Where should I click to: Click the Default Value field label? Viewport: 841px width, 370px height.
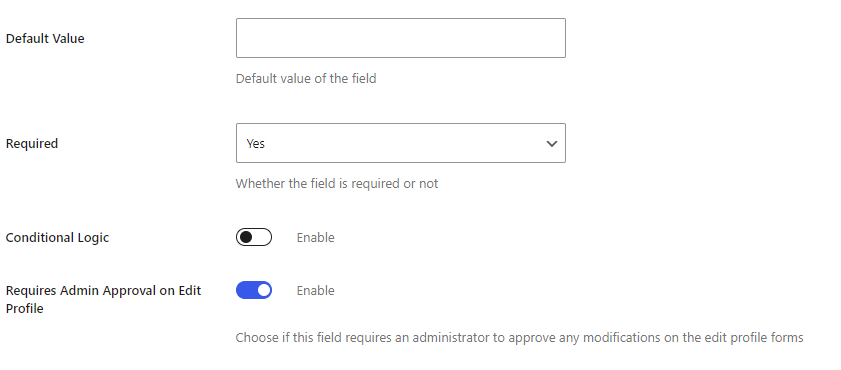click(x=45, y=39)
